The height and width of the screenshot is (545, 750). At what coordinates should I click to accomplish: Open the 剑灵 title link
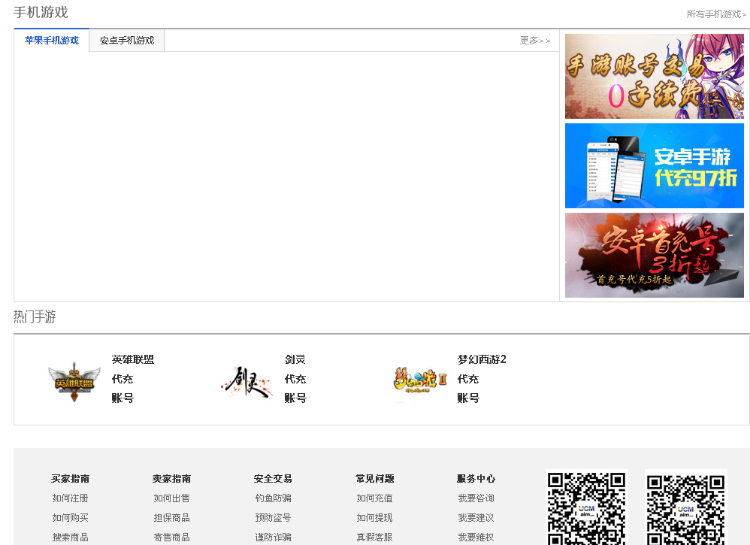295,359
